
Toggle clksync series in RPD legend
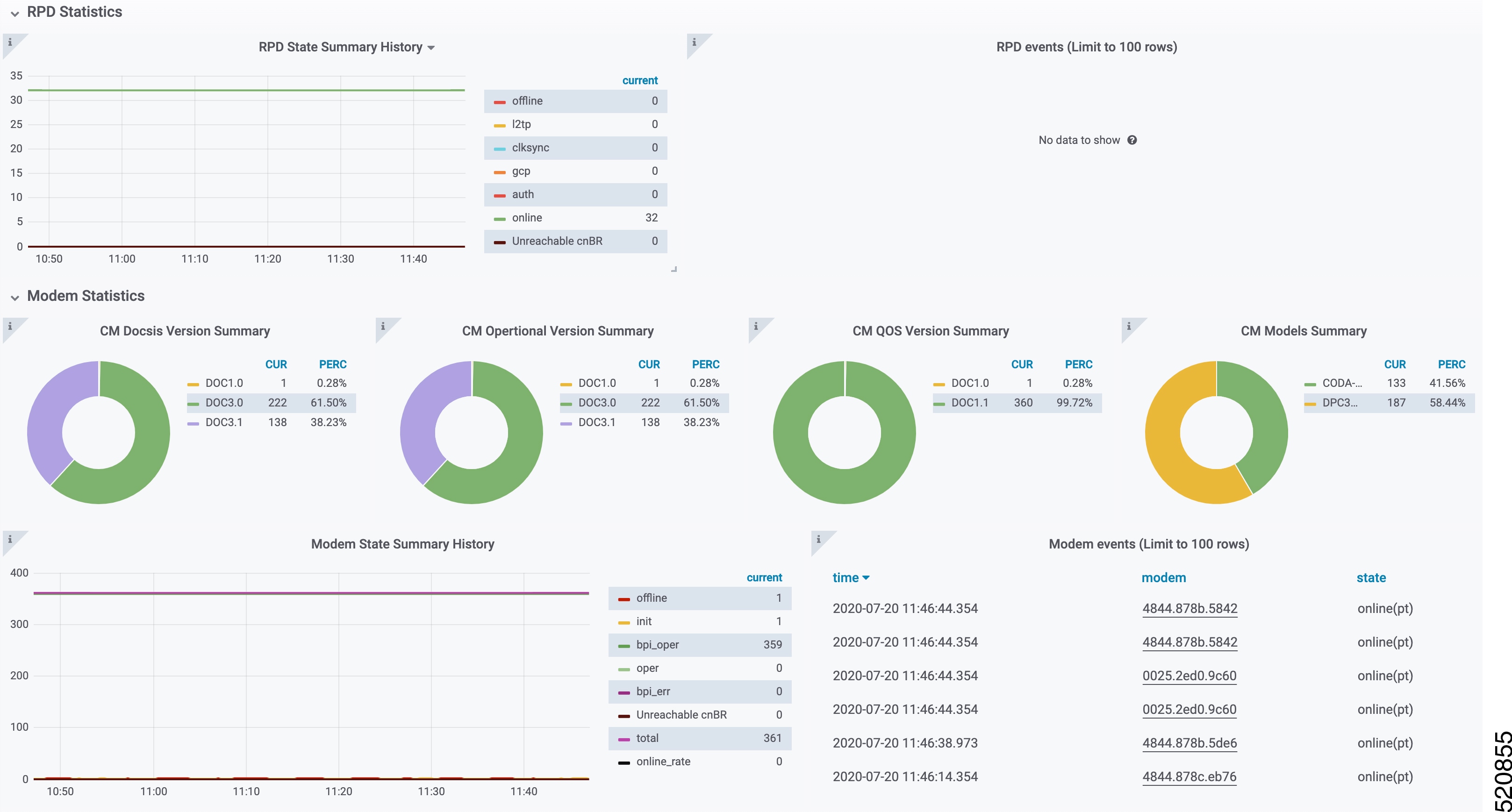coord(530,148)
